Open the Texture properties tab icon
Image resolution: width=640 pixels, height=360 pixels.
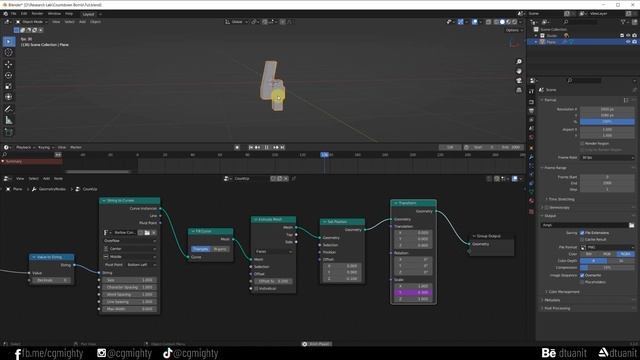tap(531, 211)
